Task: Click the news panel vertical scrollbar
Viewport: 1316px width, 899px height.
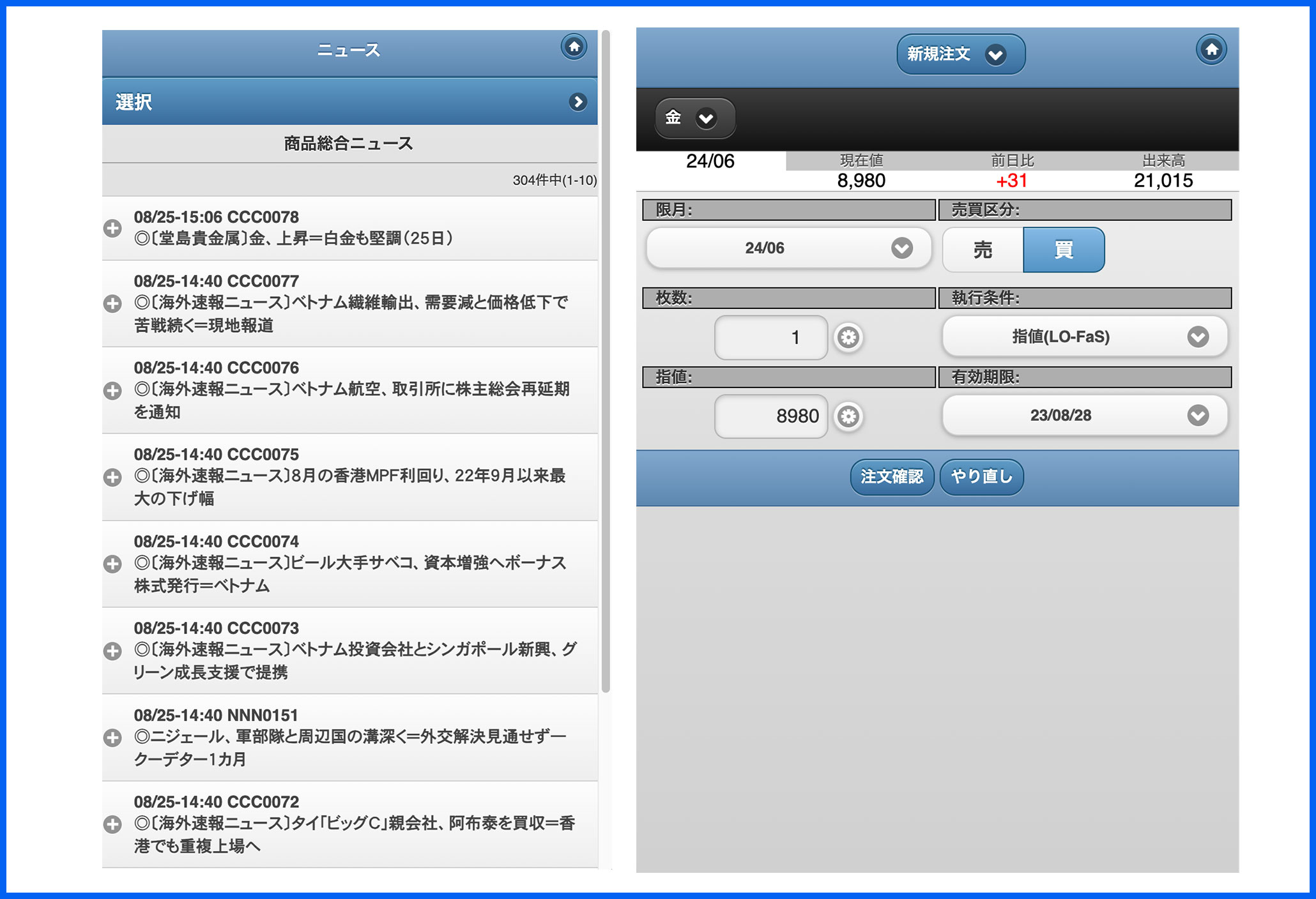Action: pos(606,361)
